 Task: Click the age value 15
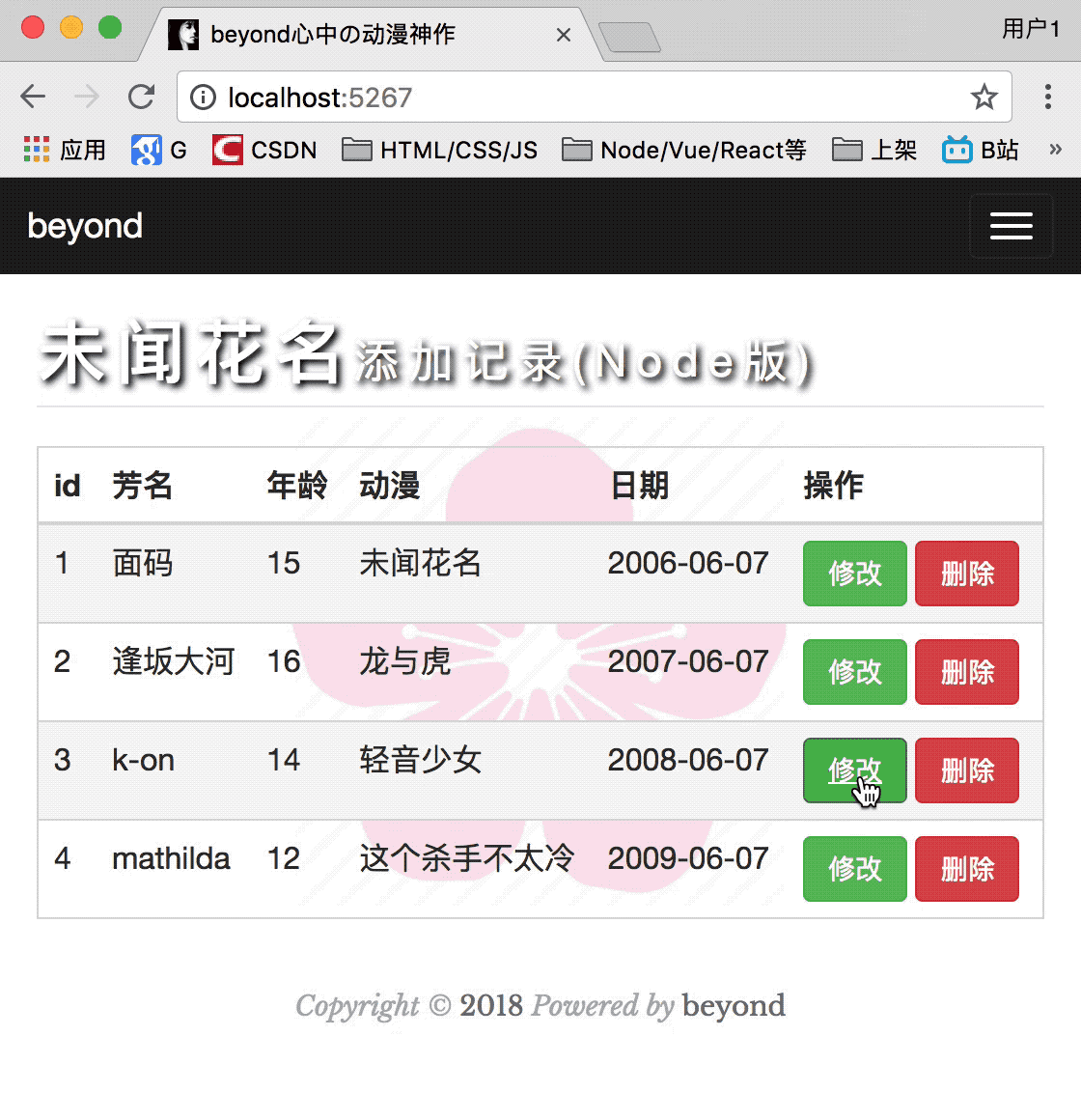284,563
